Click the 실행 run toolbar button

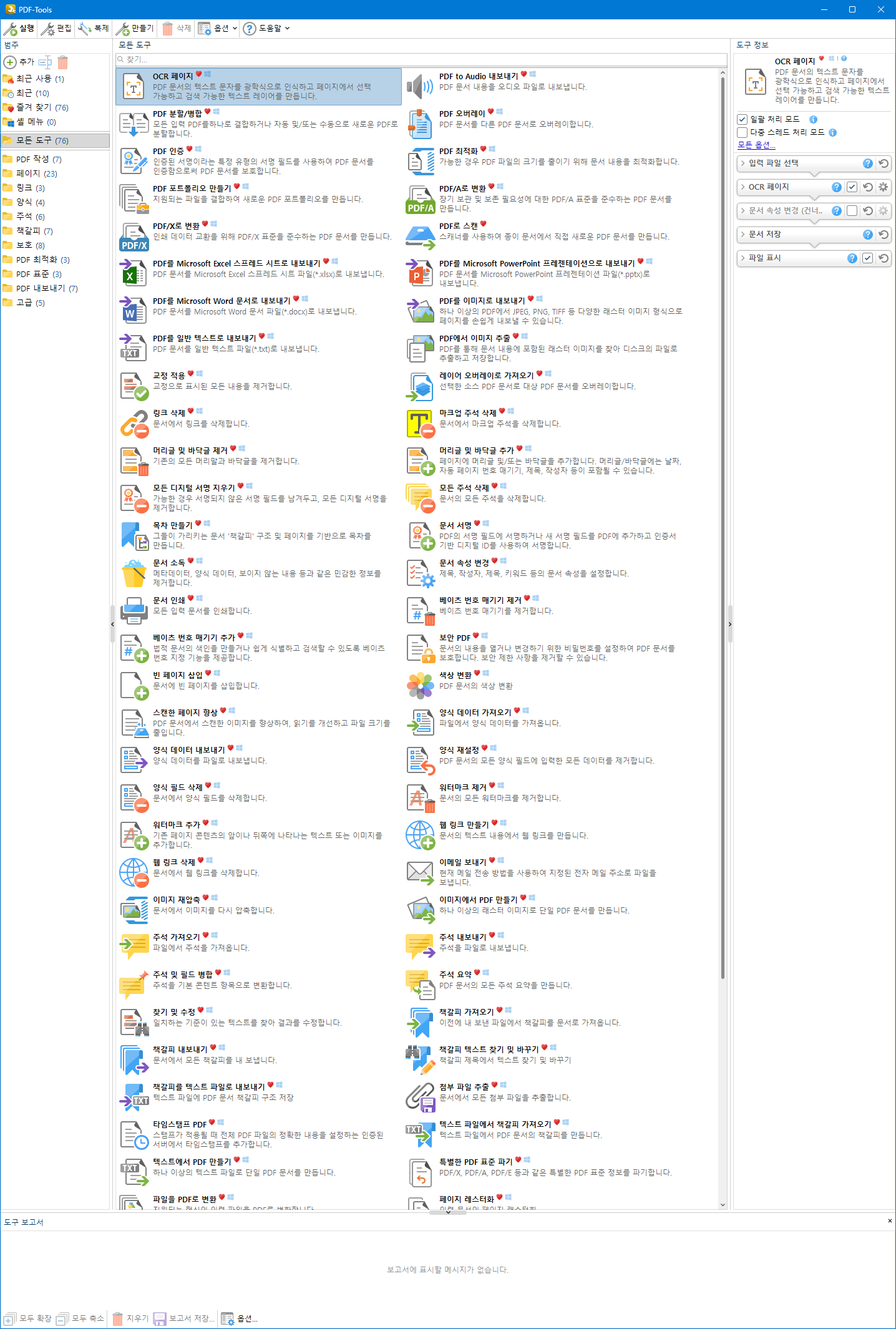click(x=19, y=29)
